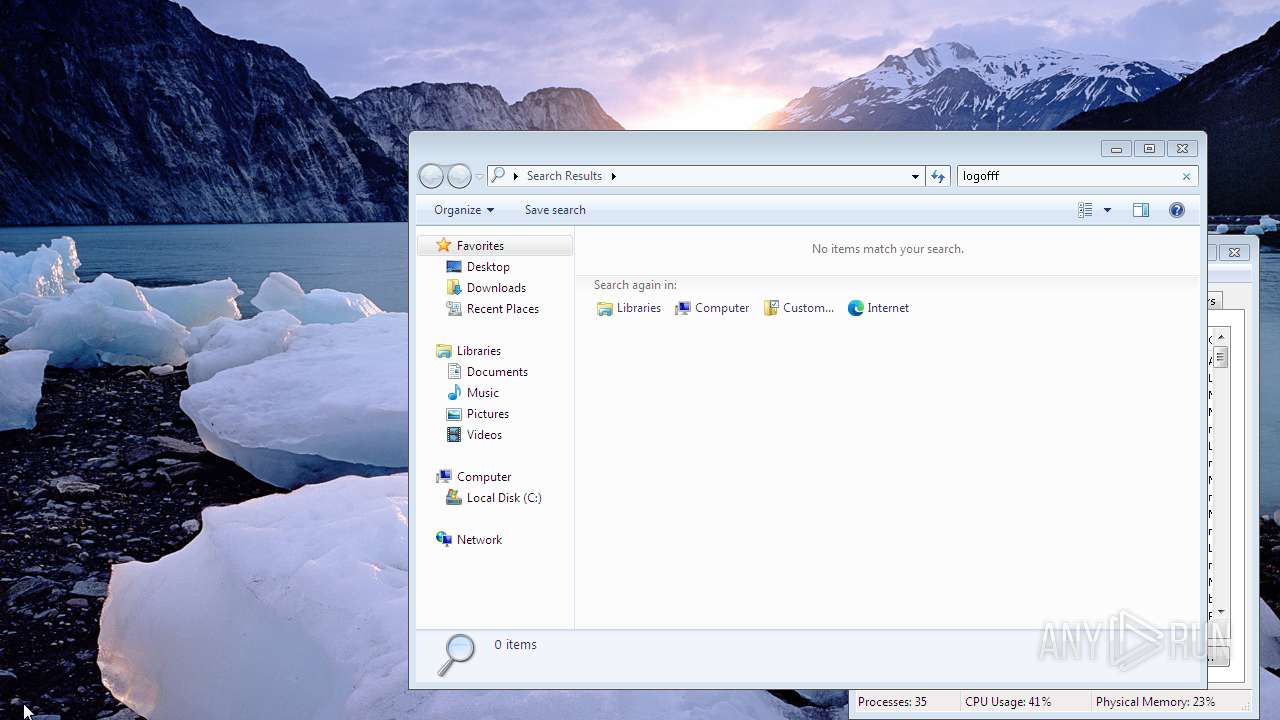Click the Favorites star icon
1280x720 pixels.
pyautogui.click(x=444, y=245)
